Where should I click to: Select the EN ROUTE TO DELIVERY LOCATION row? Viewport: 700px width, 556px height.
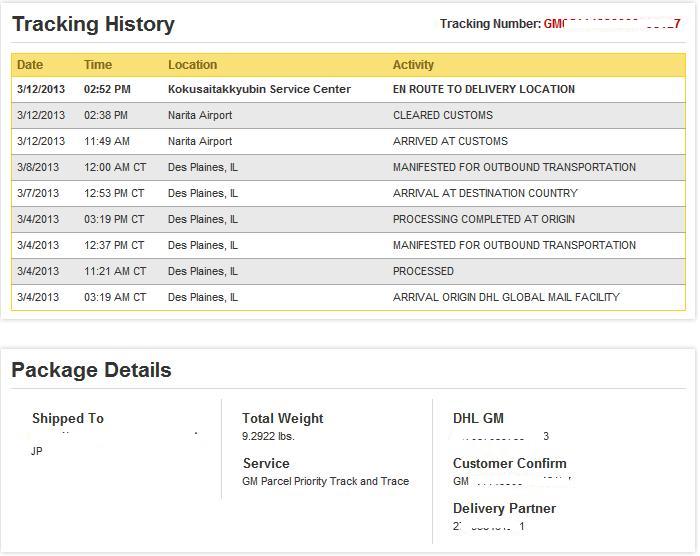(x=483, y=89)
